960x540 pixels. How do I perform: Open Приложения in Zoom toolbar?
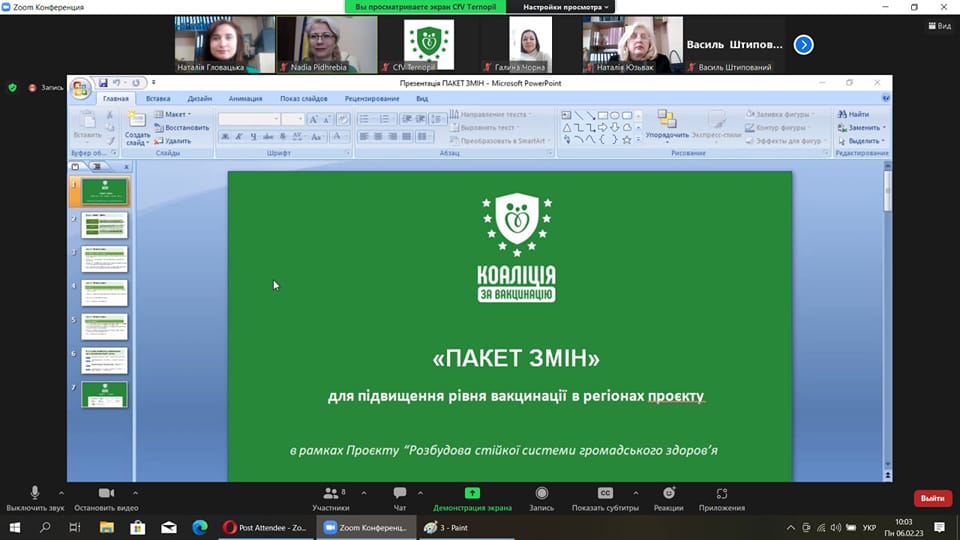tap(722, 498)
